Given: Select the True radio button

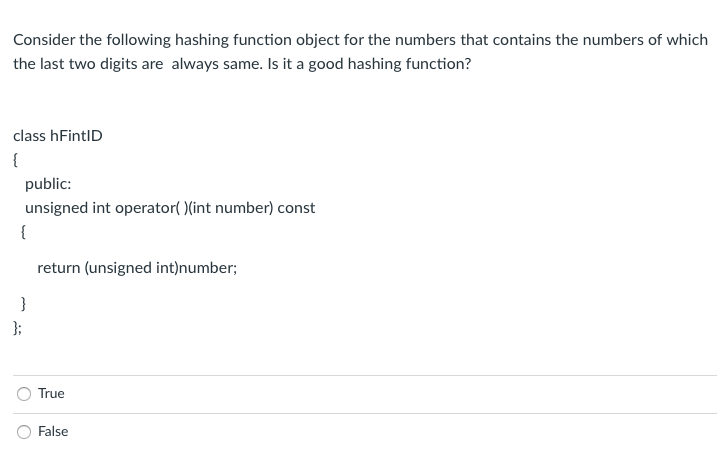Looking at the screenshot, I should click(24, 394).
